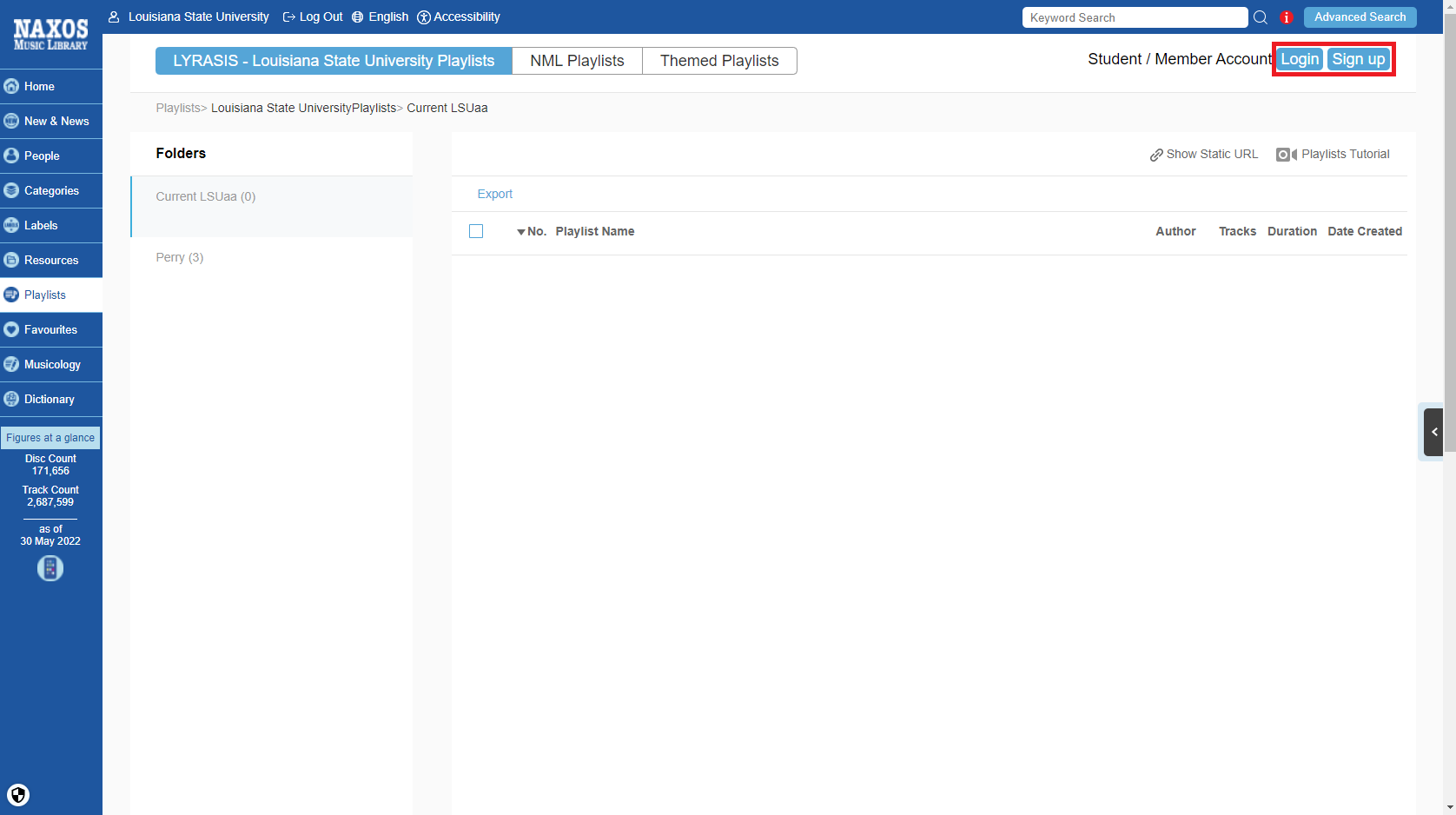Click the New & News sidebar icon
Image resolution: width=1456 pixels, height=815 pixels.
click(11, 121)
